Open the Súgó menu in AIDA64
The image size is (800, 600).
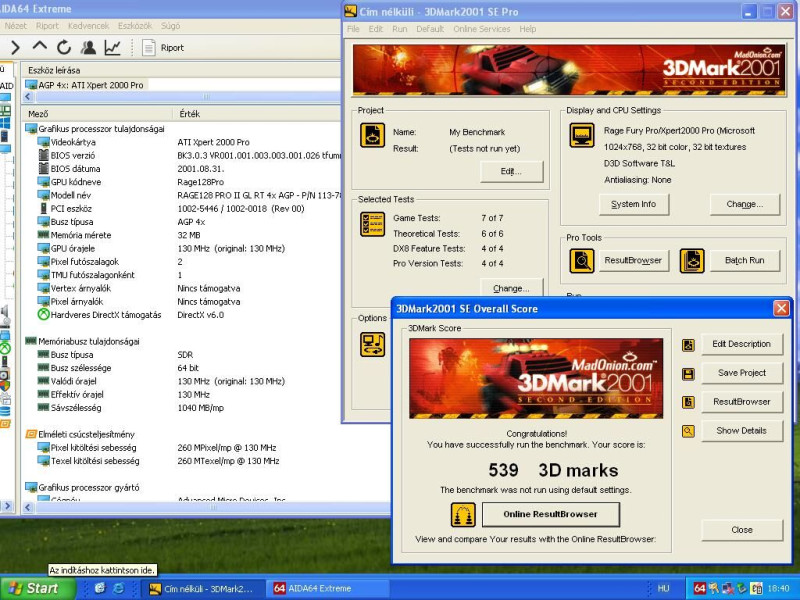pos(170,26)
